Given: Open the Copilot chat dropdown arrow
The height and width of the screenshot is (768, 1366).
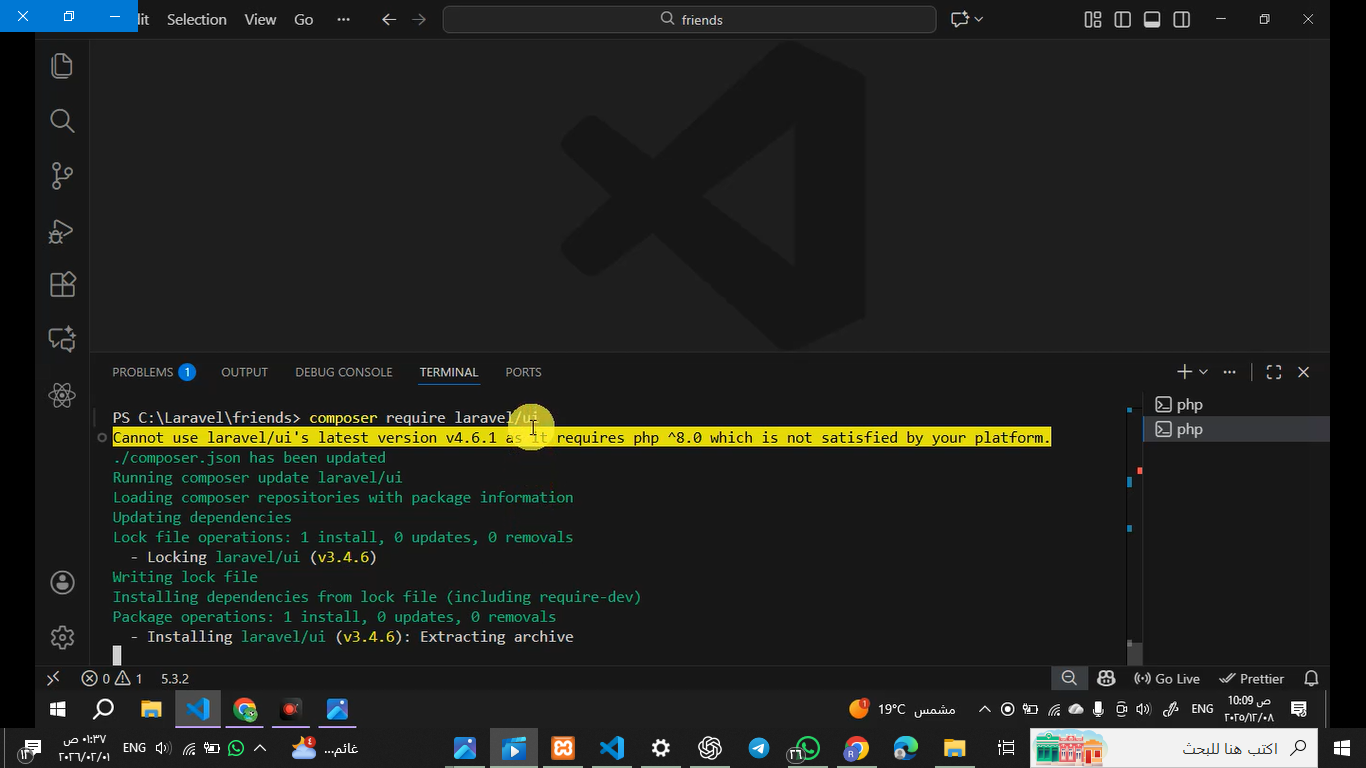Looking at the screenshot, I should (x=979, y=20).
